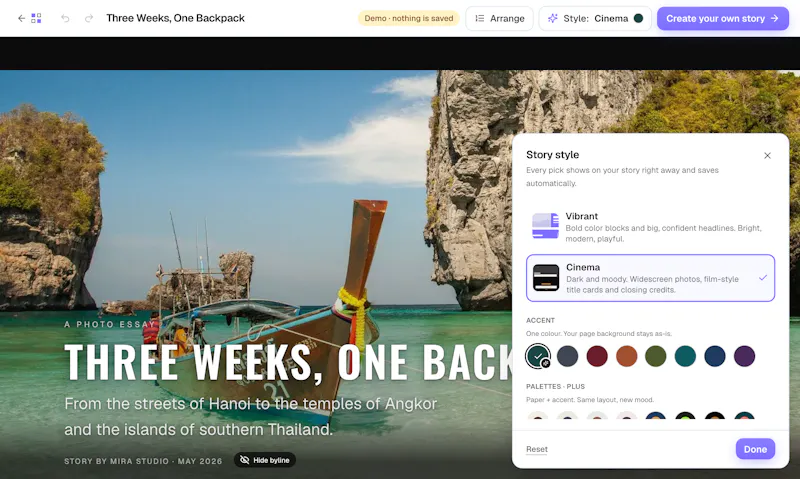Click the arrow in Create your own story
Viewport: 800px width, 479px height.
pos(774,18)
